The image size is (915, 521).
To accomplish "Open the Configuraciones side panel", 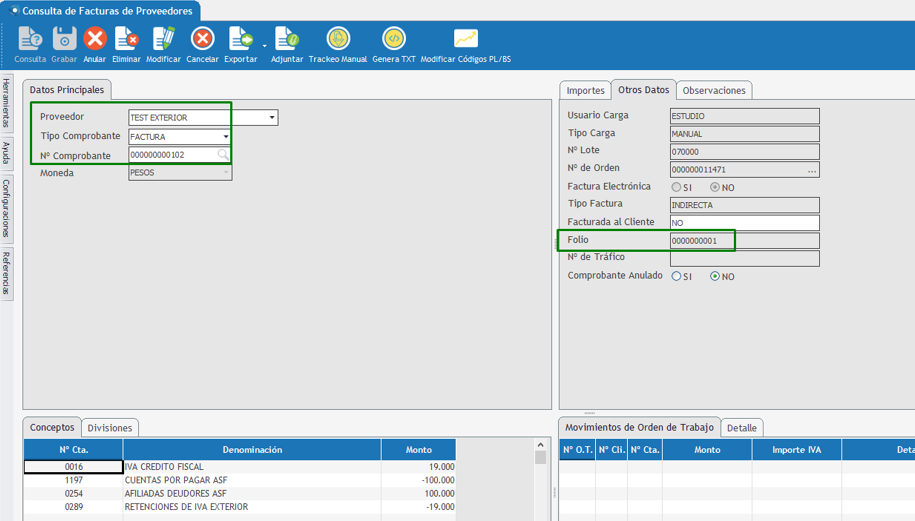I will pos(6,208).
